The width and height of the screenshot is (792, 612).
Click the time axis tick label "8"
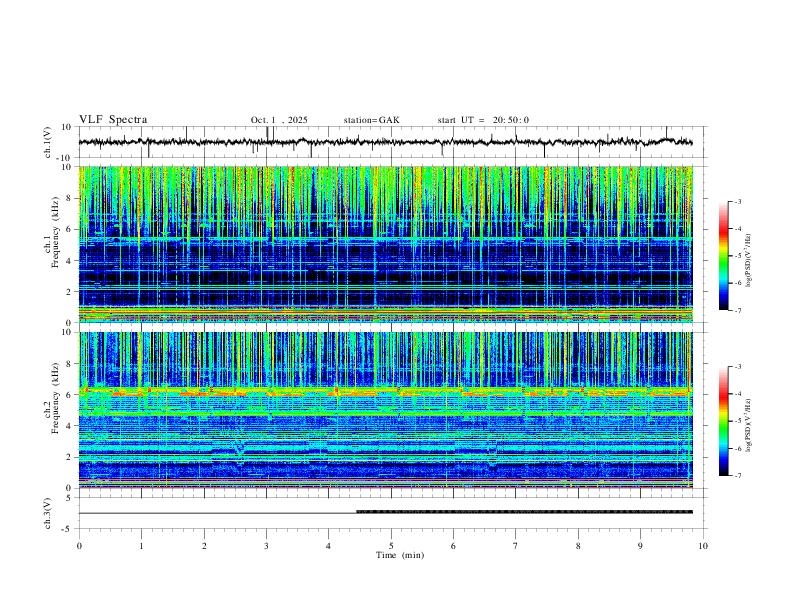(578, 546)
